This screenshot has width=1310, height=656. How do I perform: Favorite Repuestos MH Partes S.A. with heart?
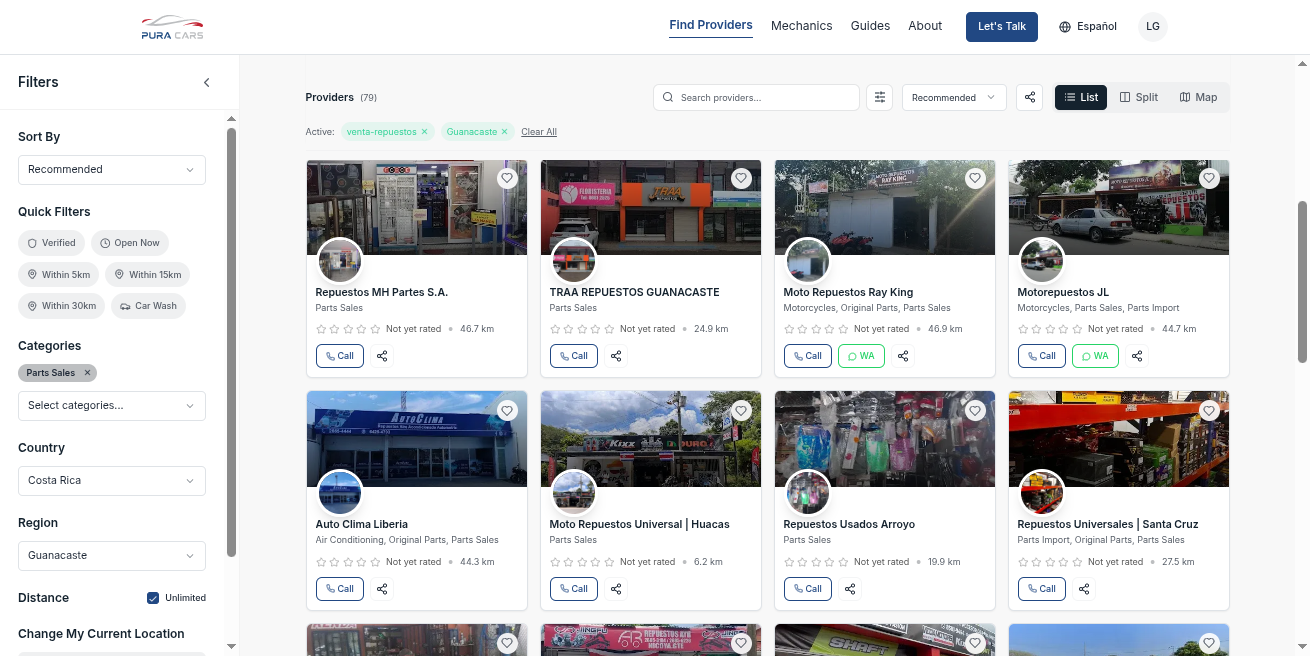point(507,178)
